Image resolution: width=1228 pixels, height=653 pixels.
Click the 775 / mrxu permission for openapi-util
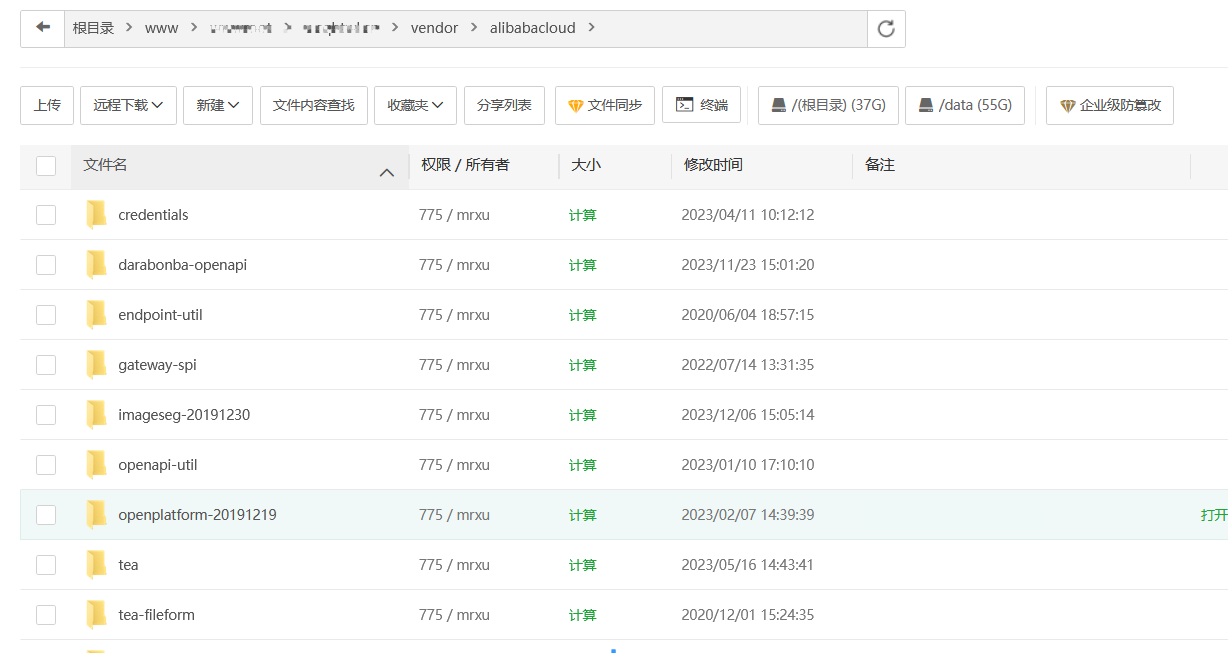(x=454, y=465)
